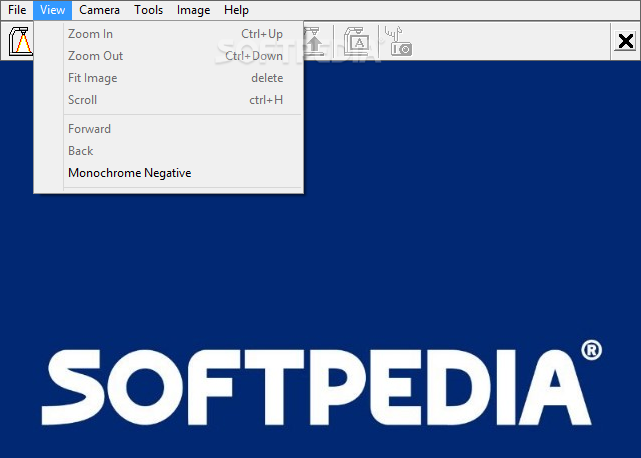Viewport: 641px width, 458px height.
Task: Click the document camera scanner icon
Action: pyautogui.click(x=20, y=41)
